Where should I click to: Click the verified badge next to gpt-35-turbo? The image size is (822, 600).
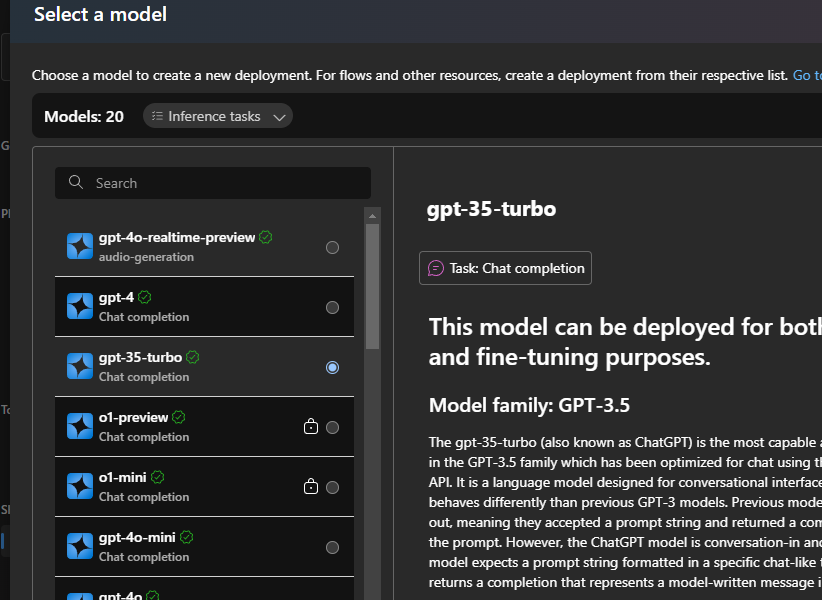(193, 357)
